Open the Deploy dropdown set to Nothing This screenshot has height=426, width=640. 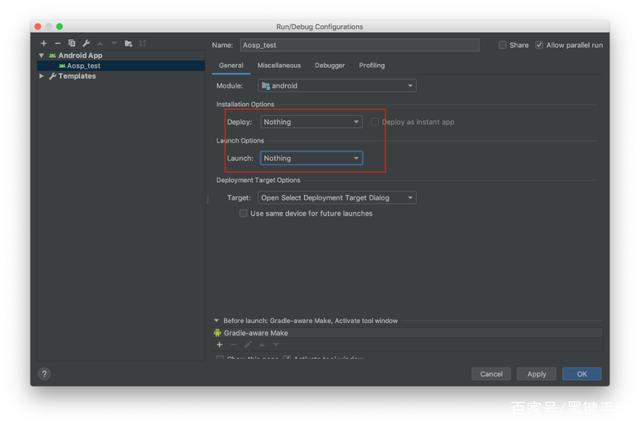[x=311, y=122]
